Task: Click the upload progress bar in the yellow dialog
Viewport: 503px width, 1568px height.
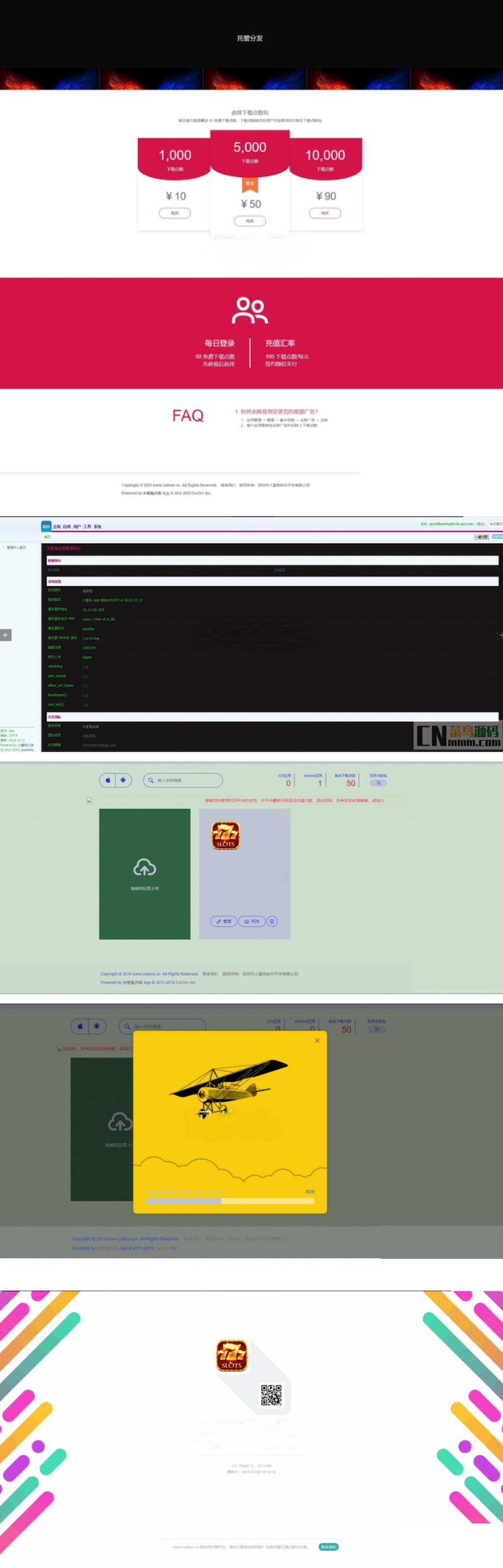Action: click(x=229, y=1200)
